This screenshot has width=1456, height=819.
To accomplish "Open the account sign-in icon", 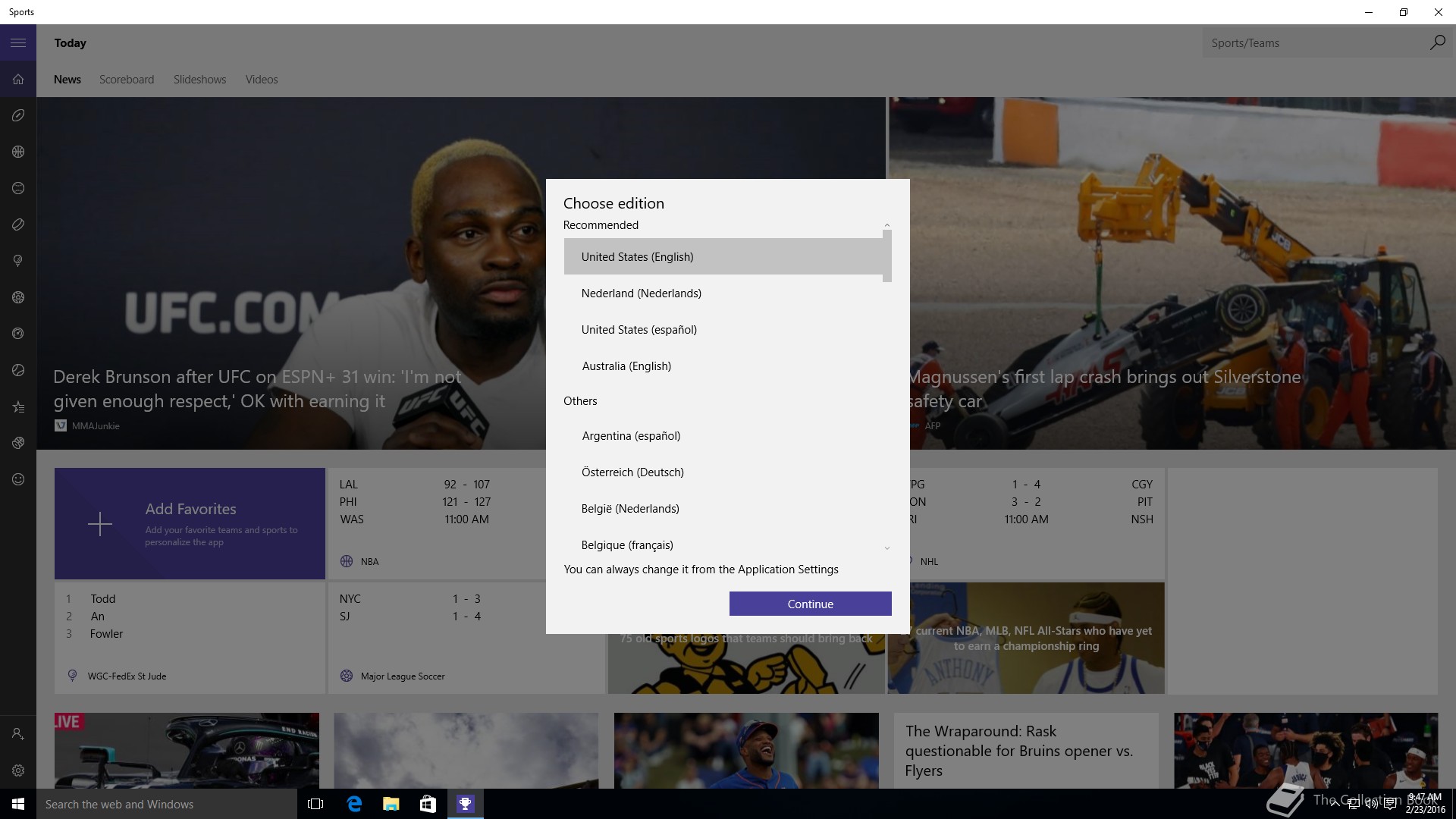I will pos(18,734).
